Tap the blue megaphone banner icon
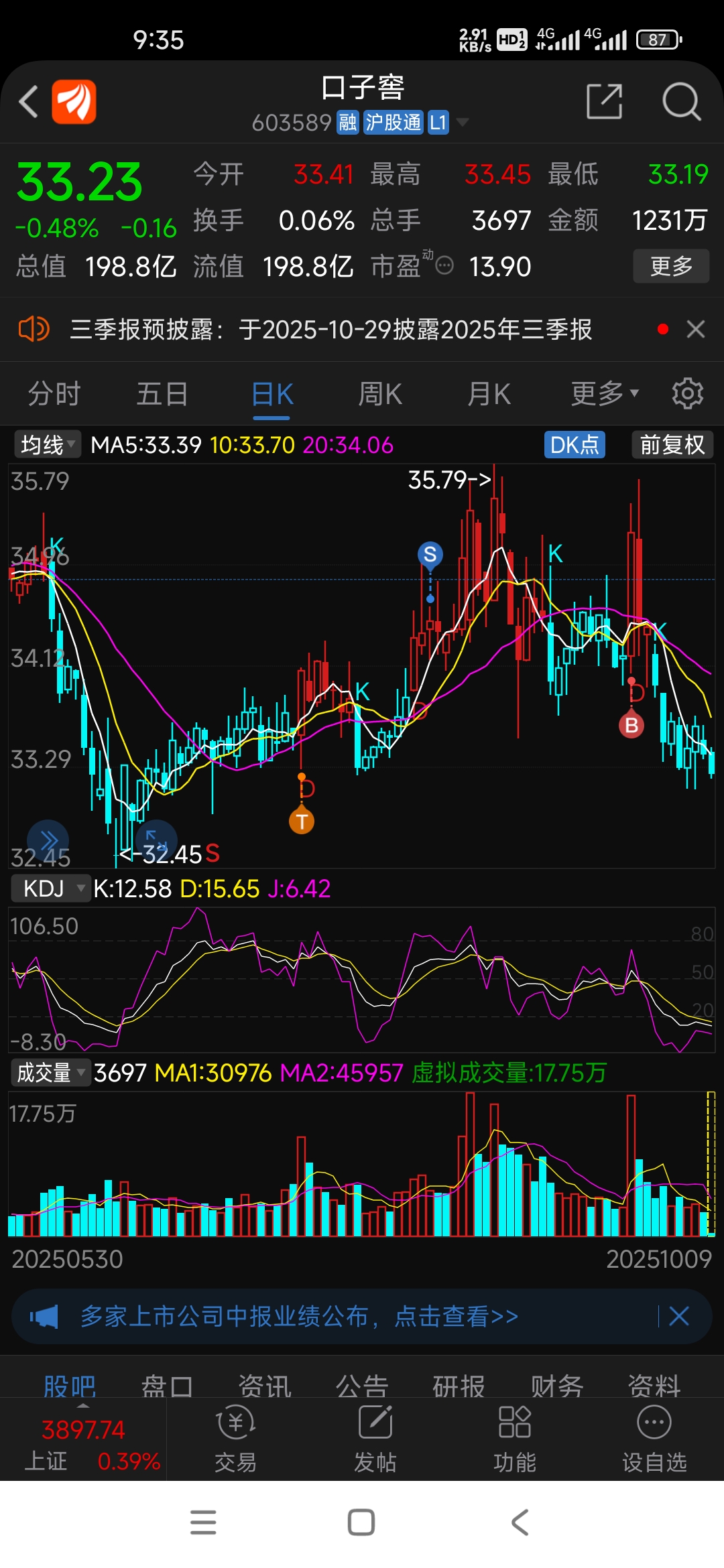 click(44, 1317)
